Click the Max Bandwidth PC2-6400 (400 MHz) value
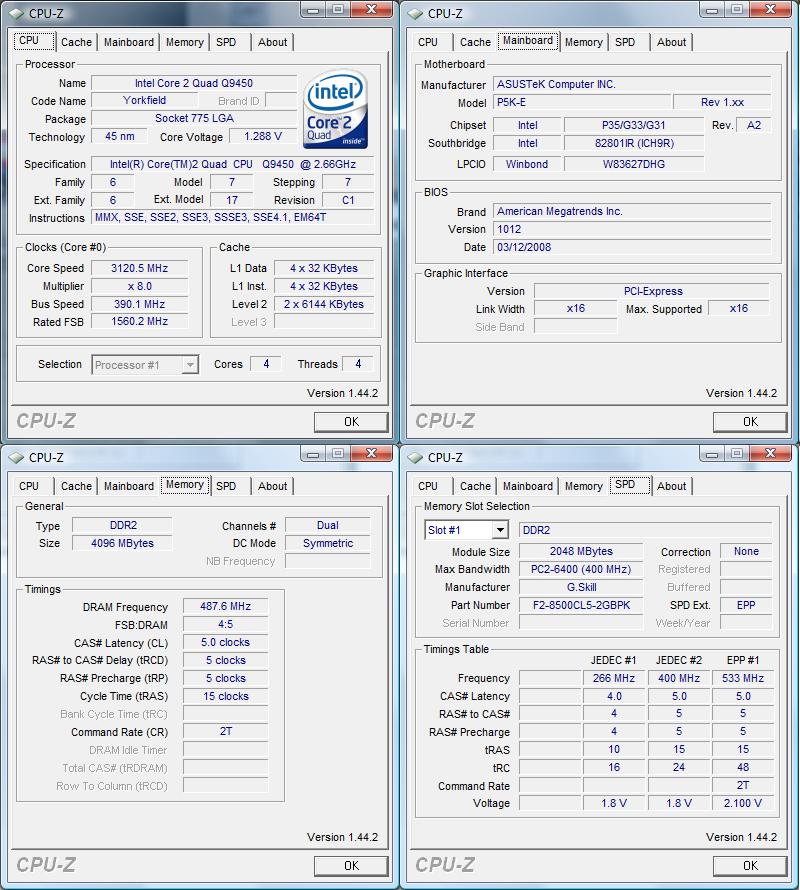 point(581,569)
